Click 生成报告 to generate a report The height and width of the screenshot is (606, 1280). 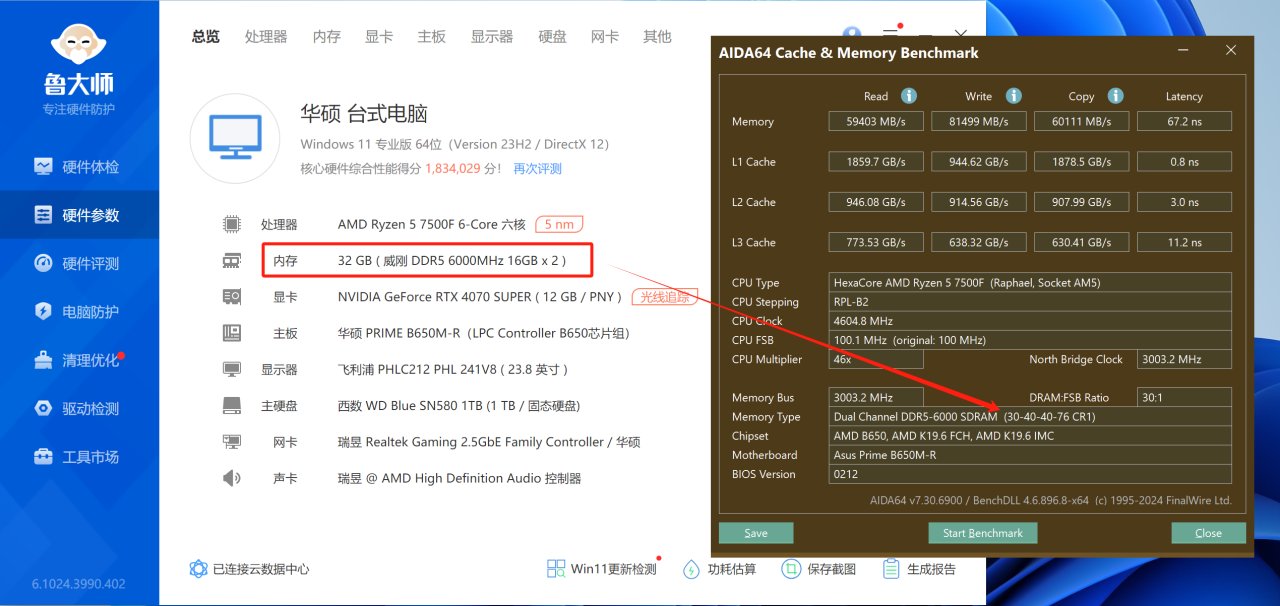click(919, 569)
